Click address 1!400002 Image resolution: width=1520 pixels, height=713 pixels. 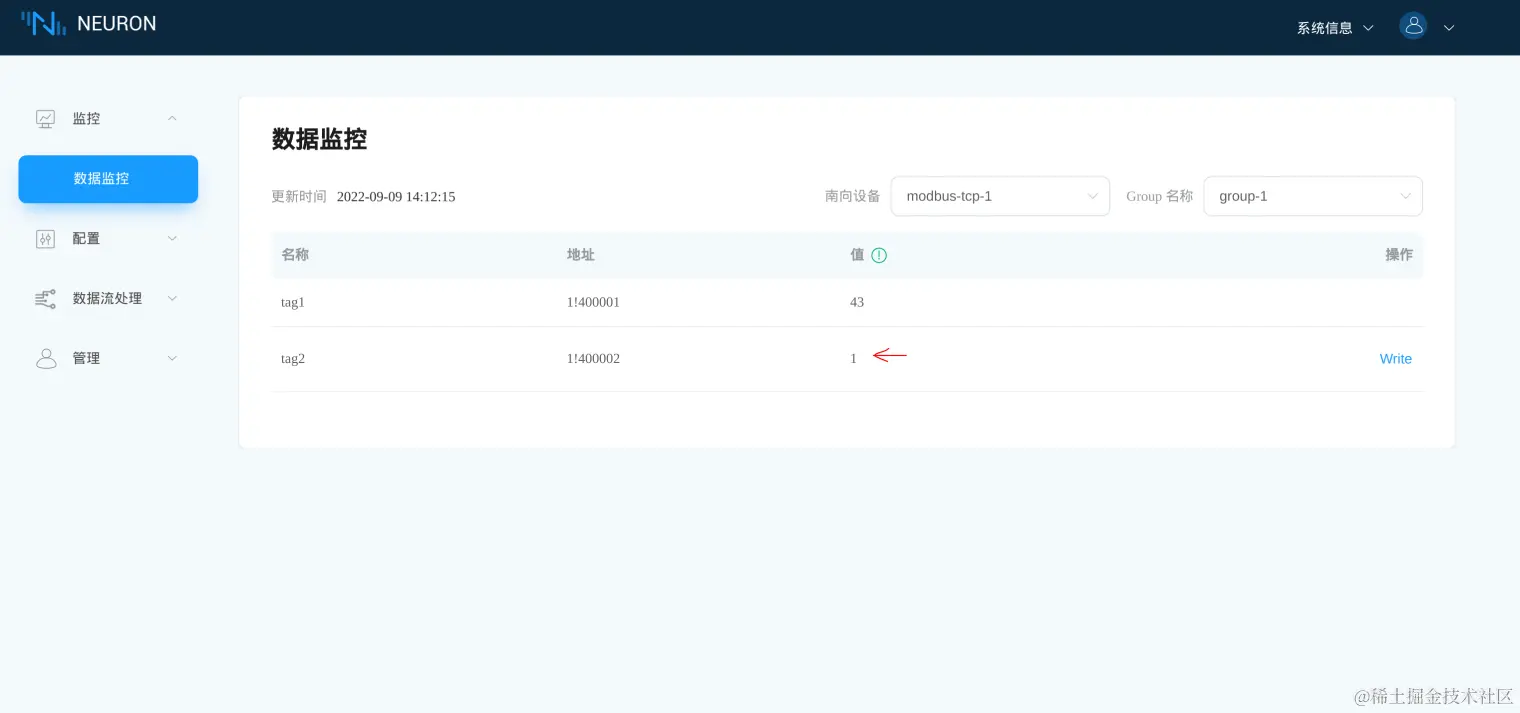click(593, 359)
